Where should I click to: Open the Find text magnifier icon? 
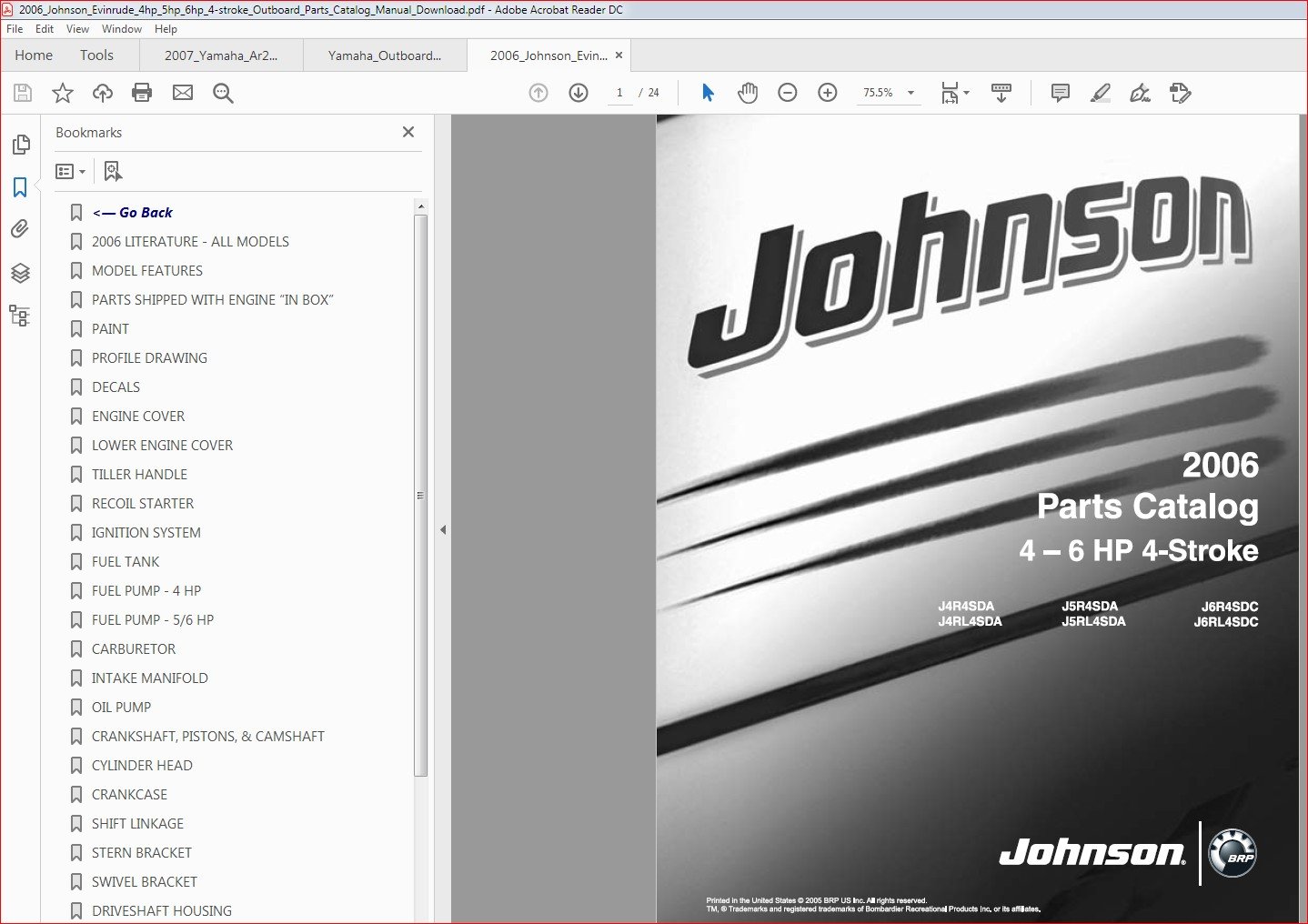pyautogui.click(x=223, y=93)
